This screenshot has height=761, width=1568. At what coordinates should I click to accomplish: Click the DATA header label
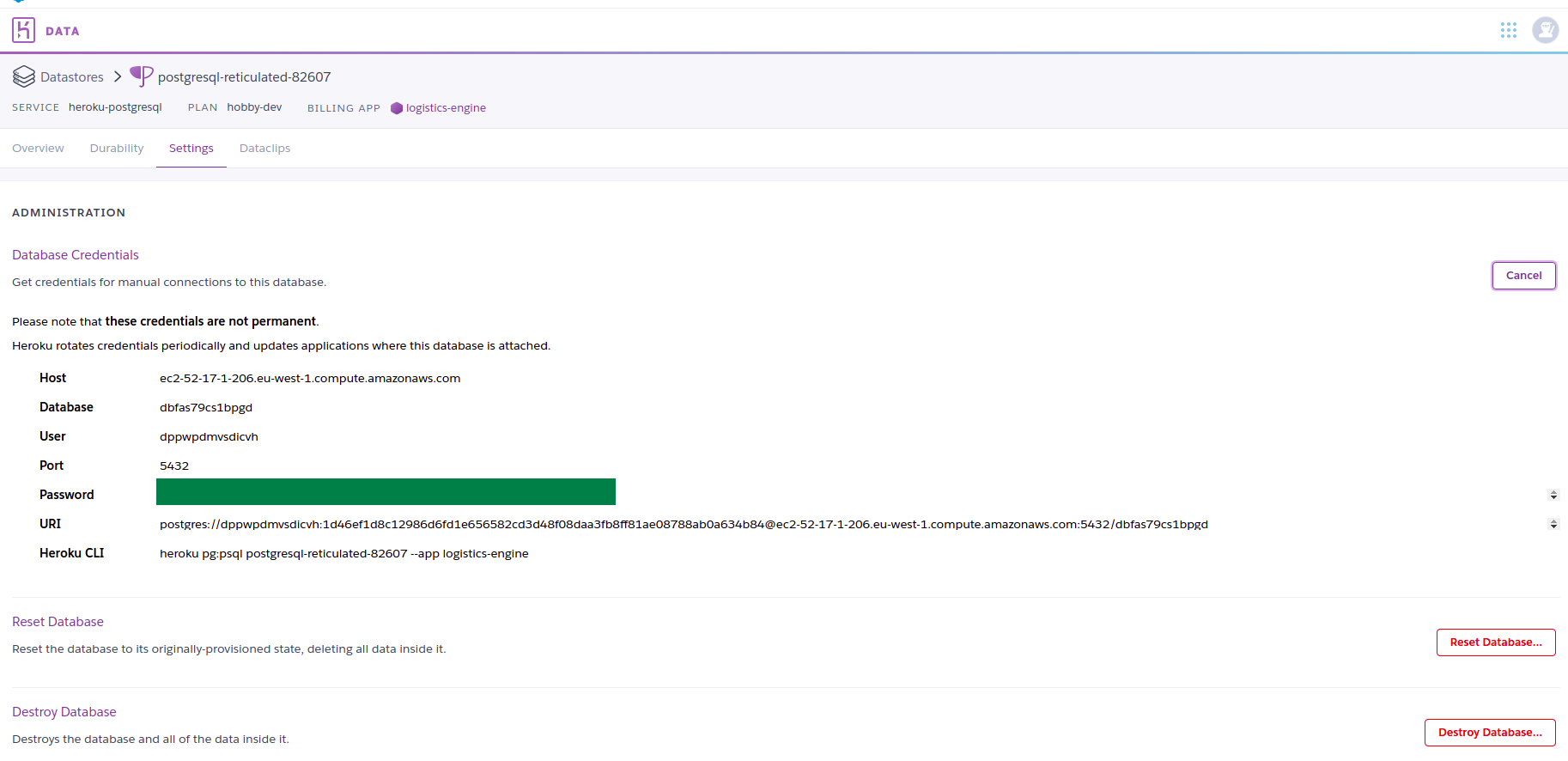(63, 31)
